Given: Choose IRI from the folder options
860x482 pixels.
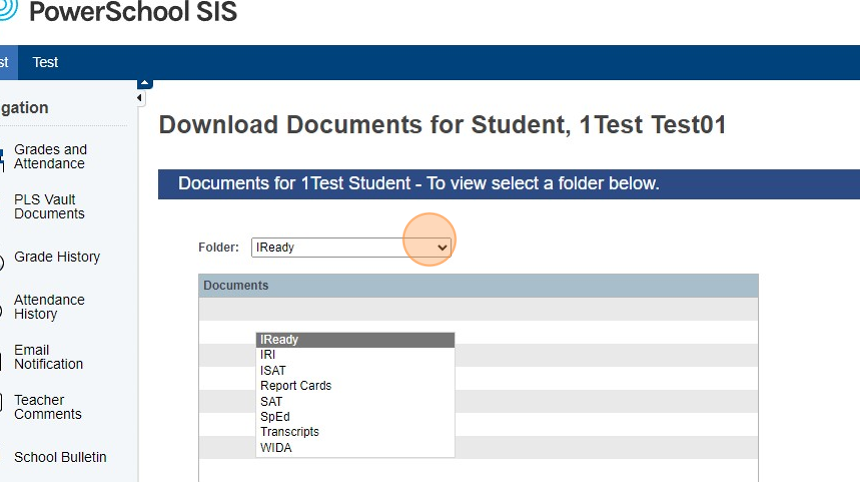Looking at the screenshot, I should tap(355, 355).
